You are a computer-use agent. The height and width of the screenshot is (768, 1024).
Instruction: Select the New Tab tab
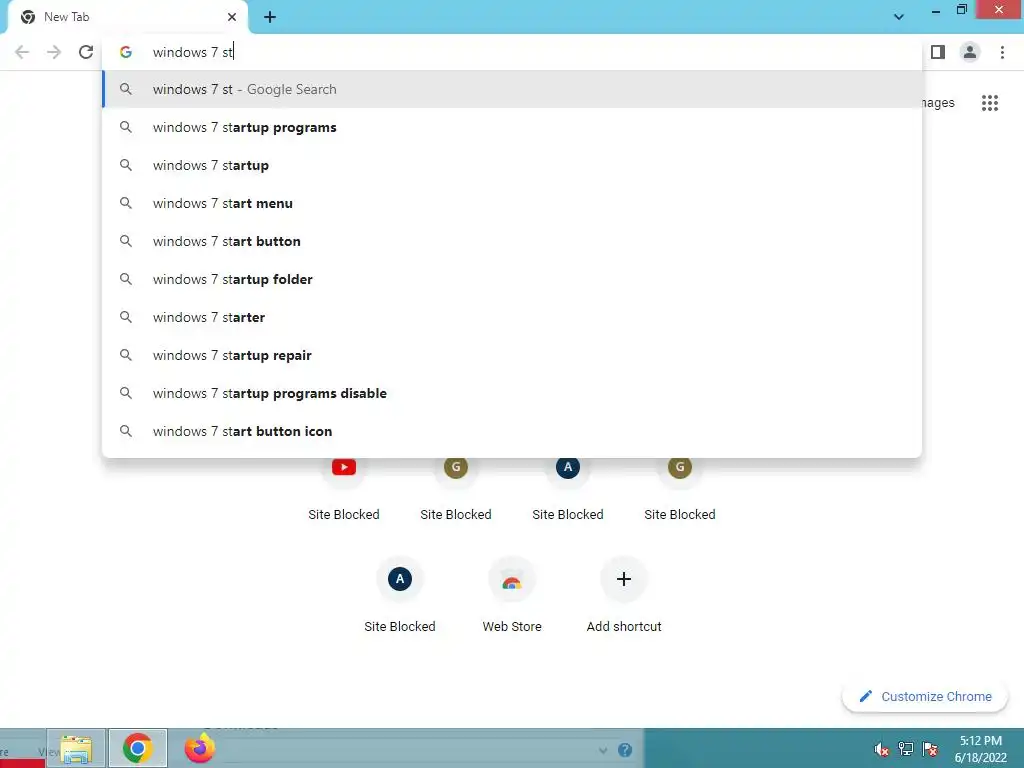pos(127,18)
